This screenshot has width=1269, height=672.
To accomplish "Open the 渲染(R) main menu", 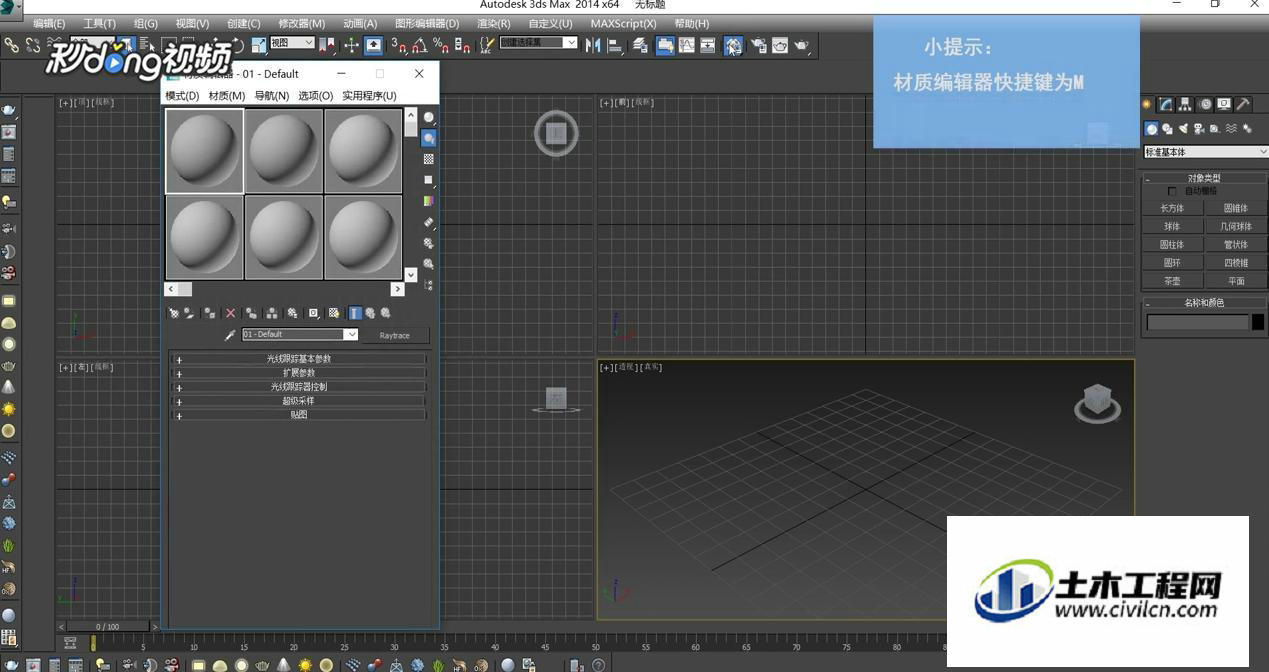I will 494,23.
